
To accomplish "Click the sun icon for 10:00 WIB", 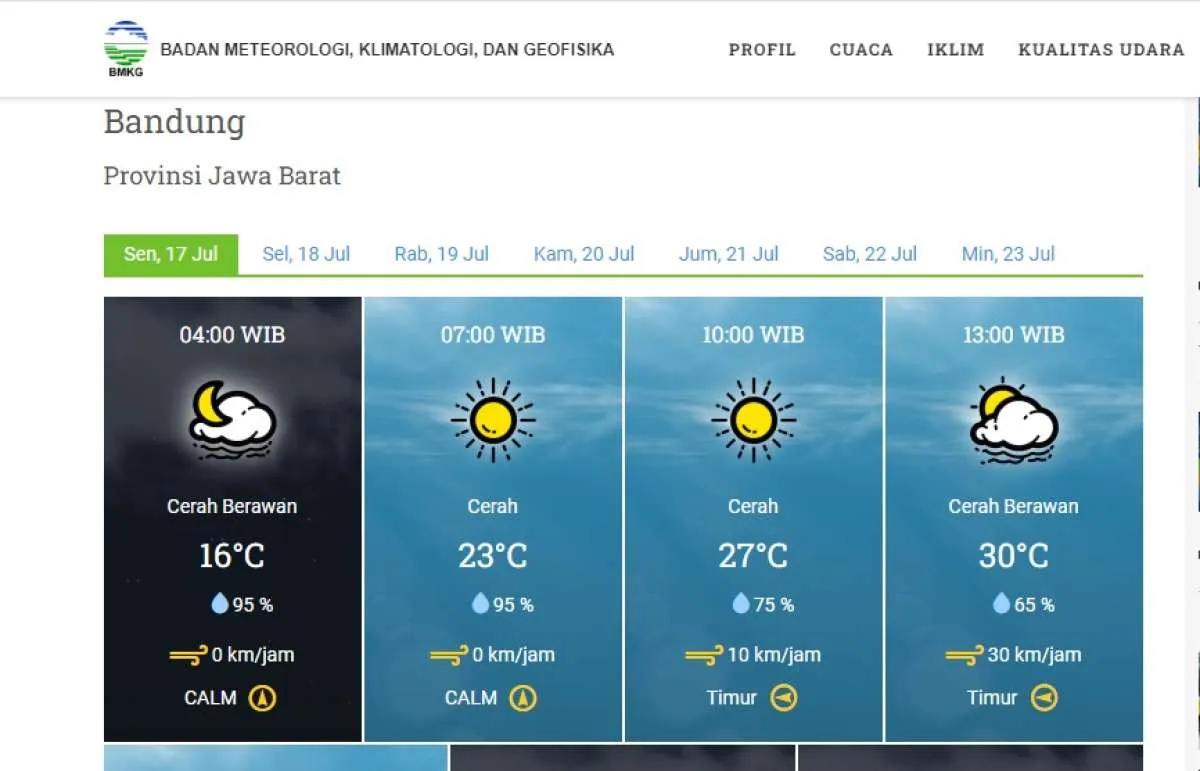I will click(x=753, y=419).
